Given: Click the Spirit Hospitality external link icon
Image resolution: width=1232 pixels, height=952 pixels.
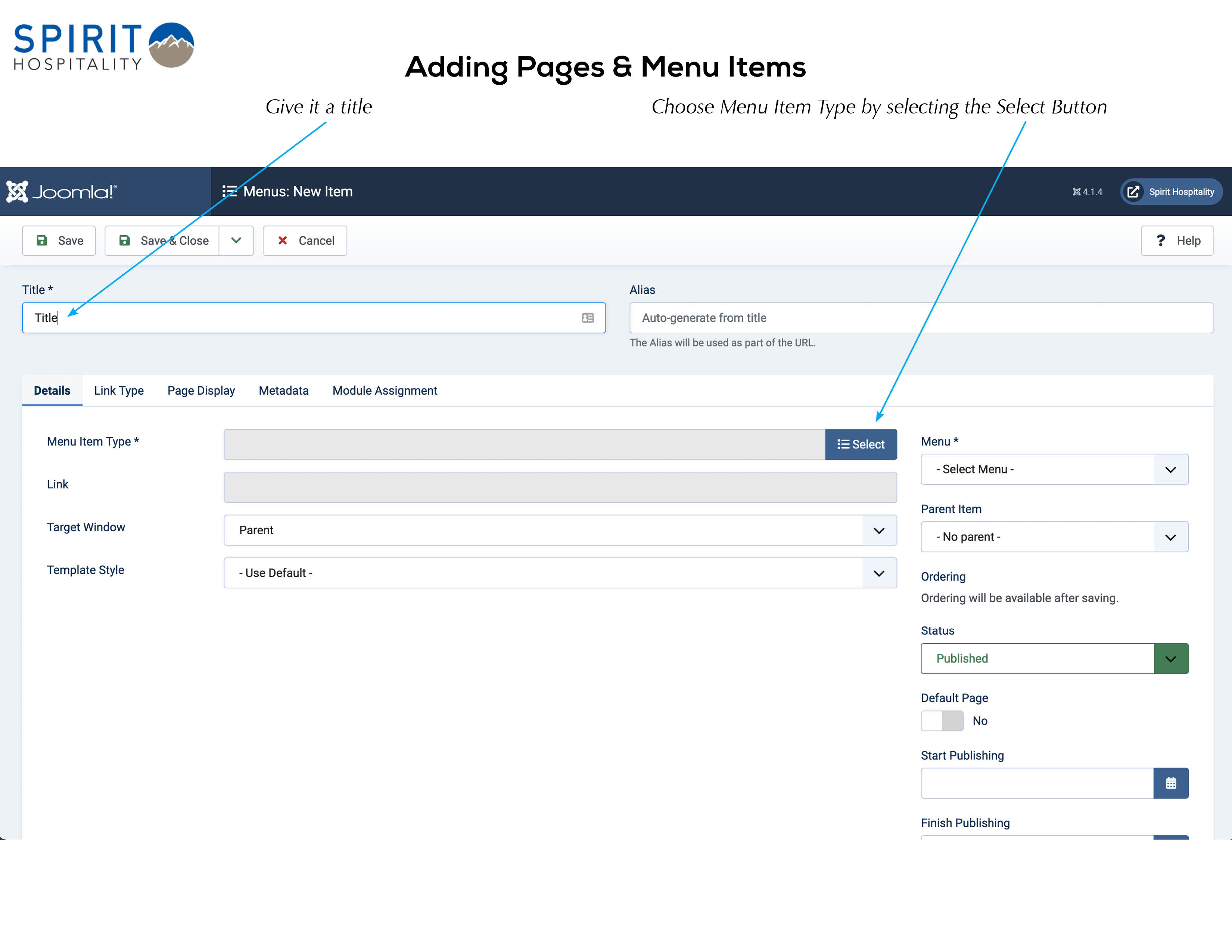Looking at the screenshot, I should (1133, 192).
